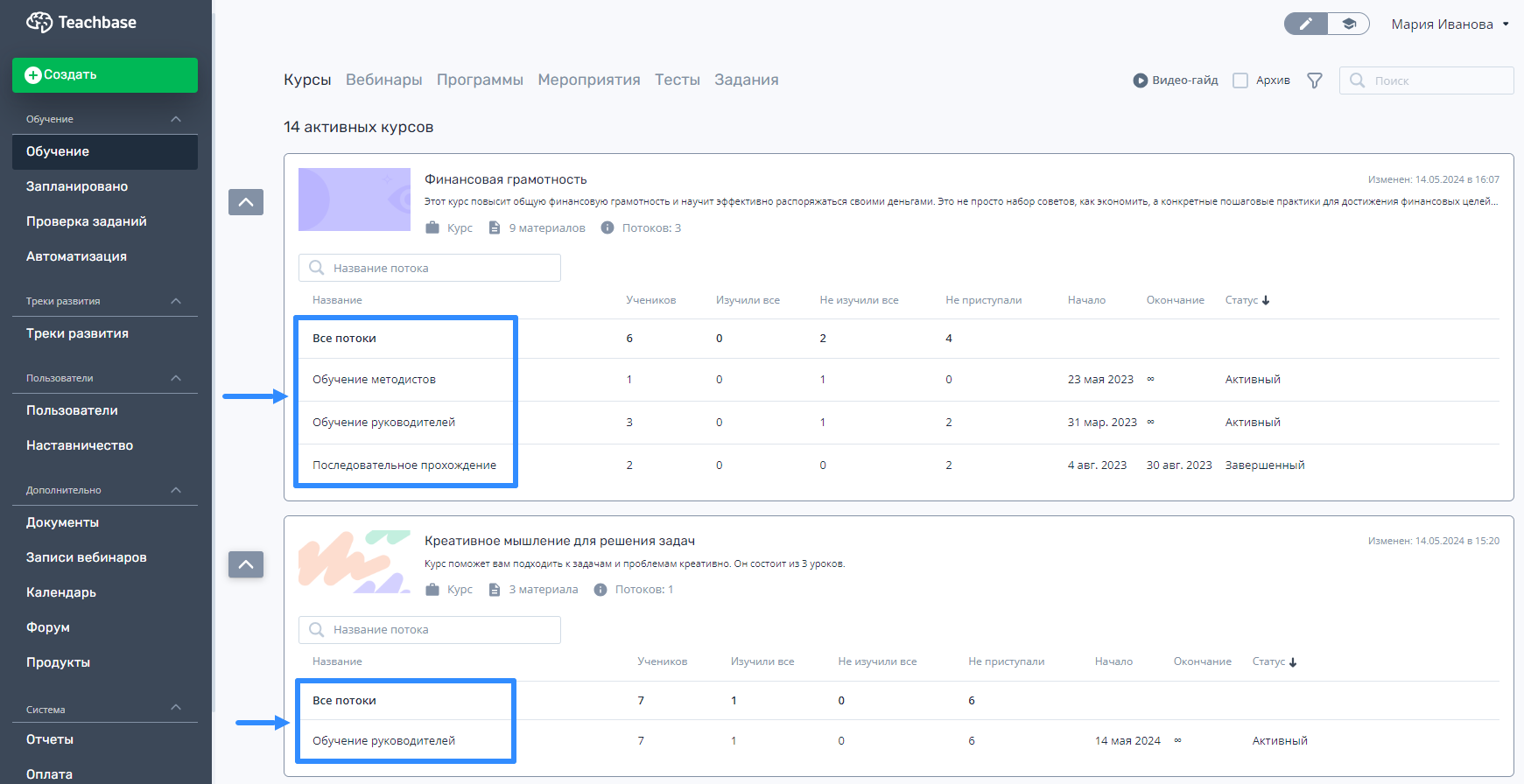The height and width of the screenshot is (784, 1524).
Task: Click the Поиск search field
Action: [1427, 80]
